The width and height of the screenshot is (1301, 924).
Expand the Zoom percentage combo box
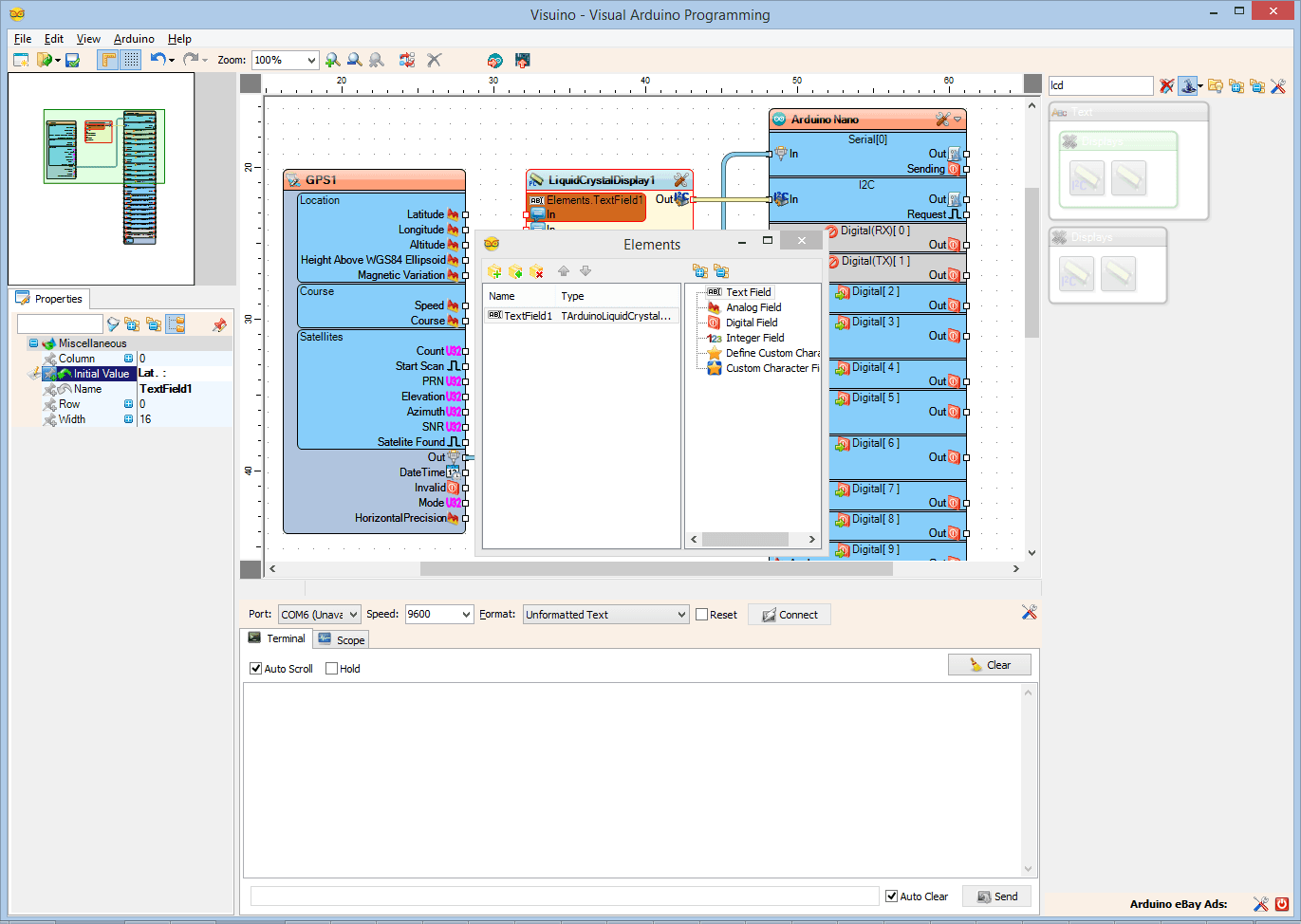point(312,59)
